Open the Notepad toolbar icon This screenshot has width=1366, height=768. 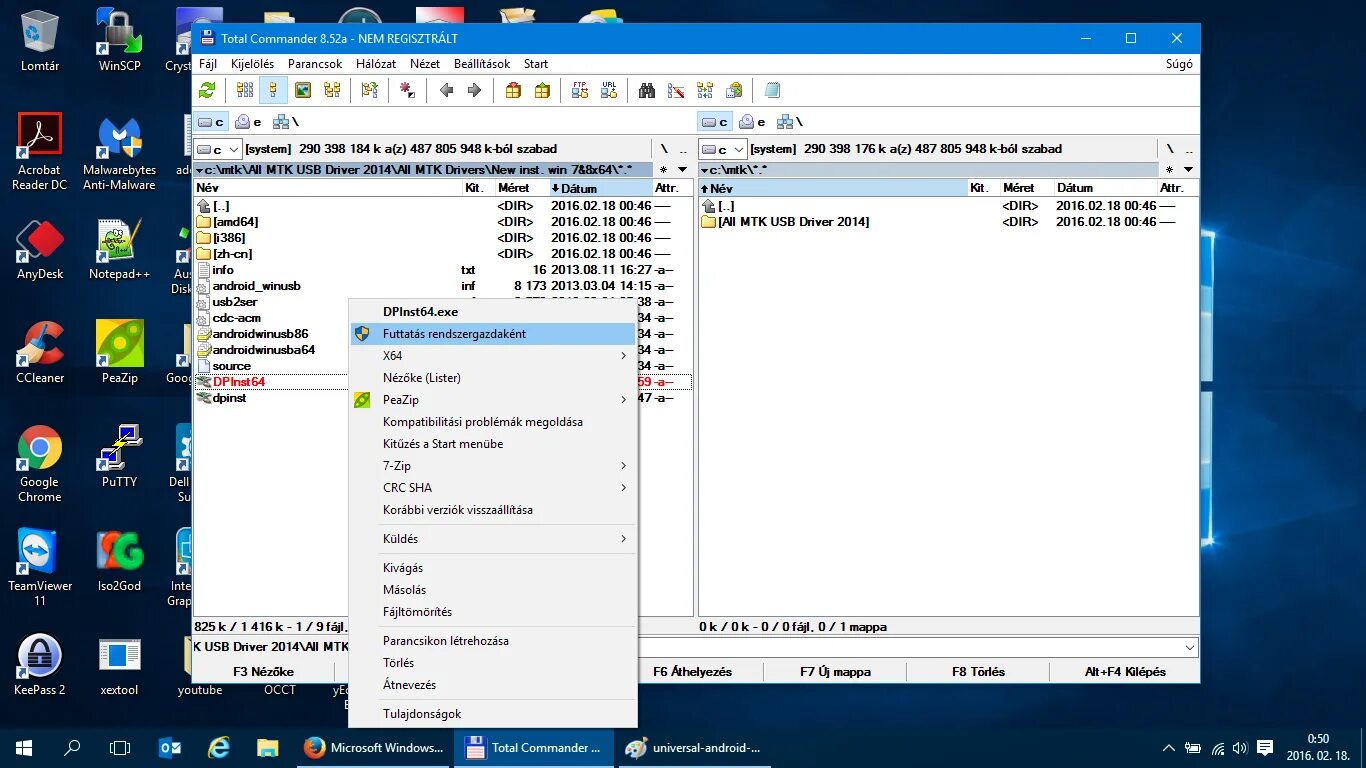(x=772, y=90)
